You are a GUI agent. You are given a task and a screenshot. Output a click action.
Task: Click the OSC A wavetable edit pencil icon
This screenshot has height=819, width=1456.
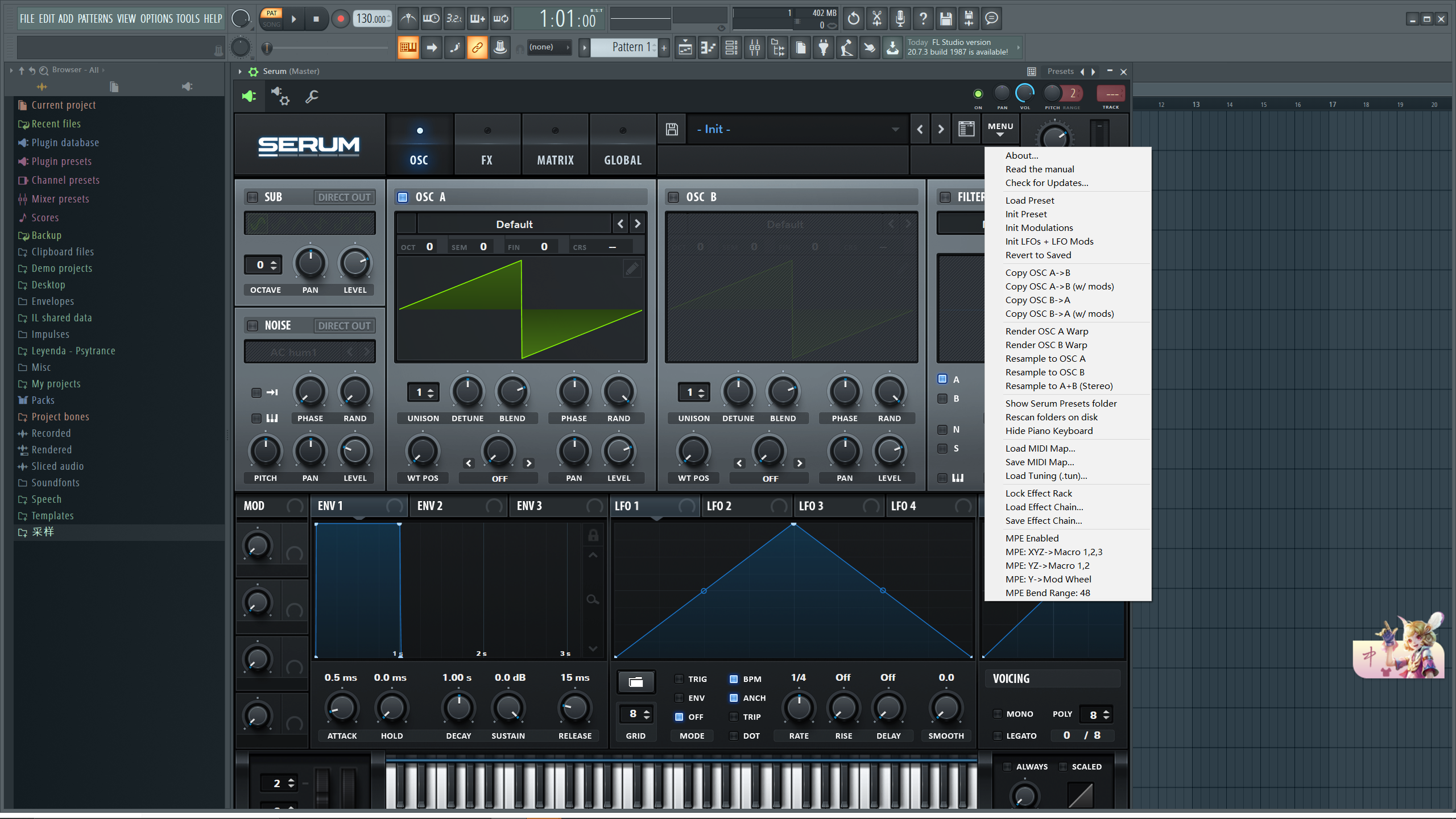tap(632, 268)
